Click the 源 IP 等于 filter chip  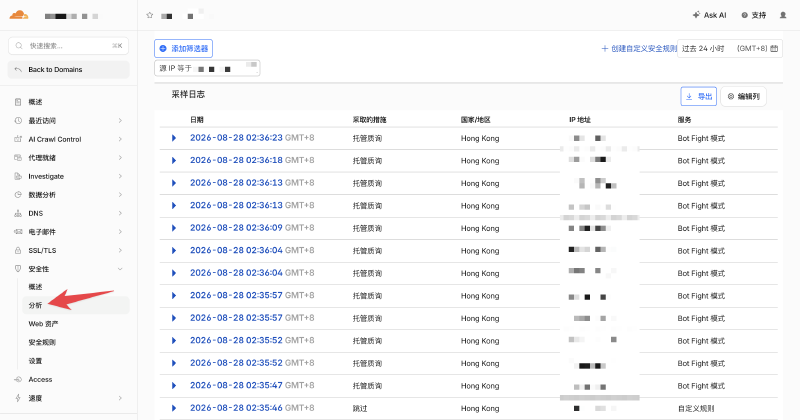click(207, 68)
